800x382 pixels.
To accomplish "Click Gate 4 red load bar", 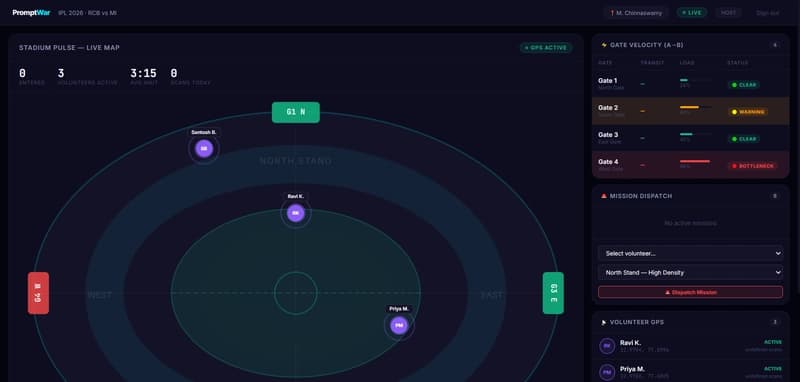I will coord(695,161).
